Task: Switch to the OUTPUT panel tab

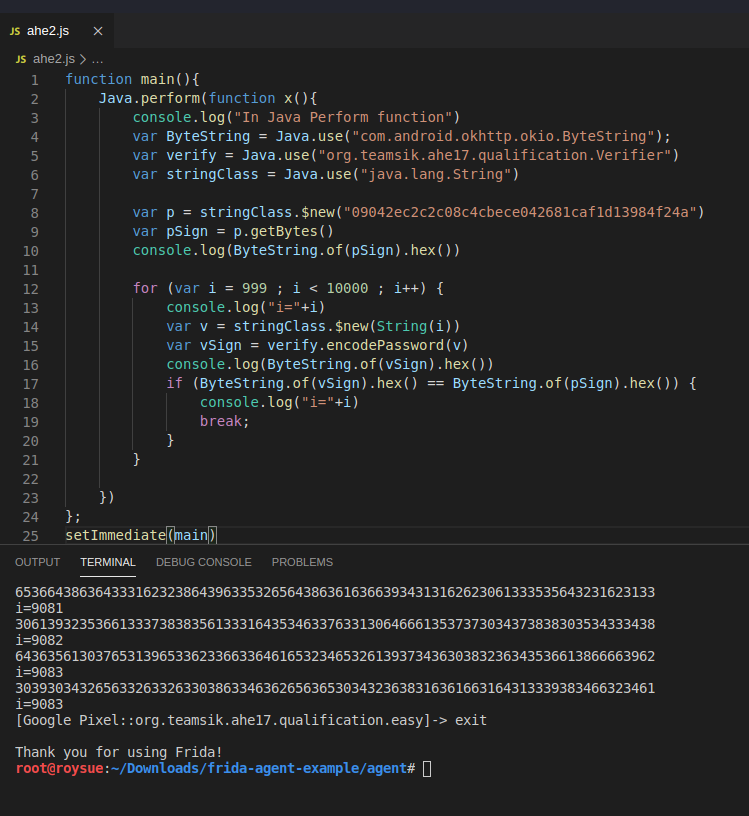Action: click(38, 562)
